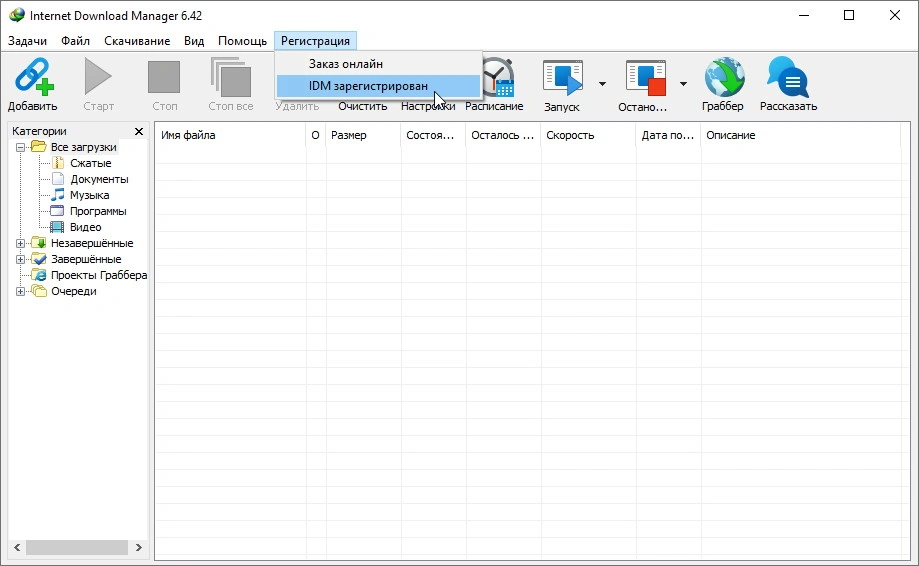Open the Расписание scheduler clock icon

[x=499, y=77]
